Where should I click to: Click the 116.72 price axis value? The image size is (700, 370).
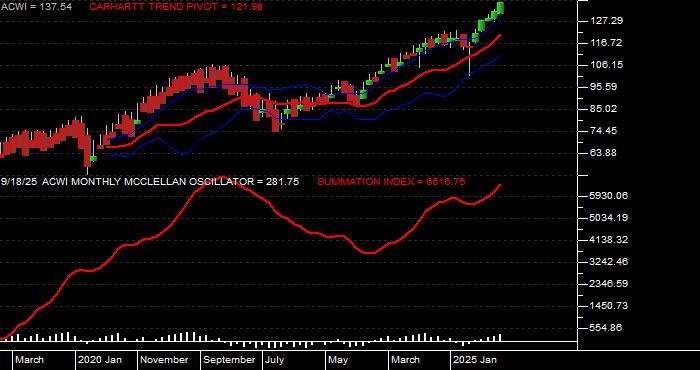(606, 43)
